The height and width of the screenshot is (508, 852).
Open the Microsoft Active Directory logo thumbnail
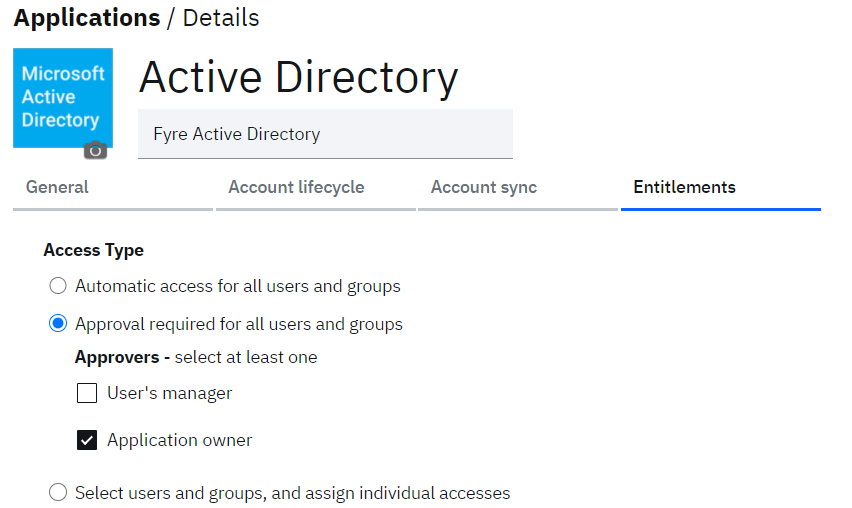(63, 98)
